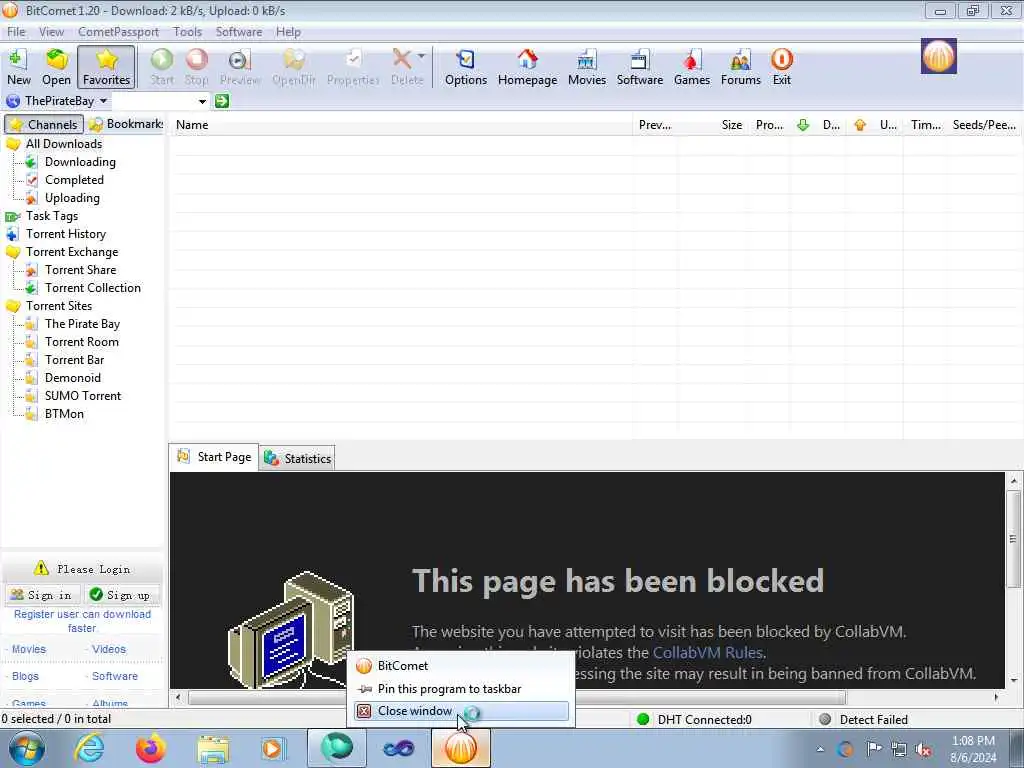Choose Close window in jump list
Image resolution: width=1024 pixels, height=768 pixels.
tap(461, 711)
